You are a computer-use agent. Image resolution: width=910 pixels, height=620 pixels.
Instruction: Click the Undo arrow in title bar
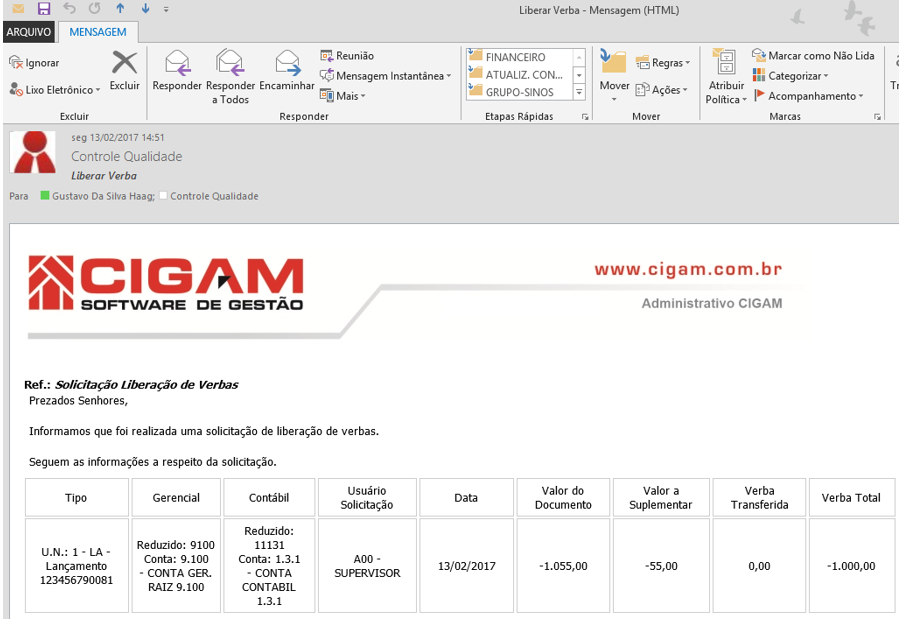[x=70, y=9]
